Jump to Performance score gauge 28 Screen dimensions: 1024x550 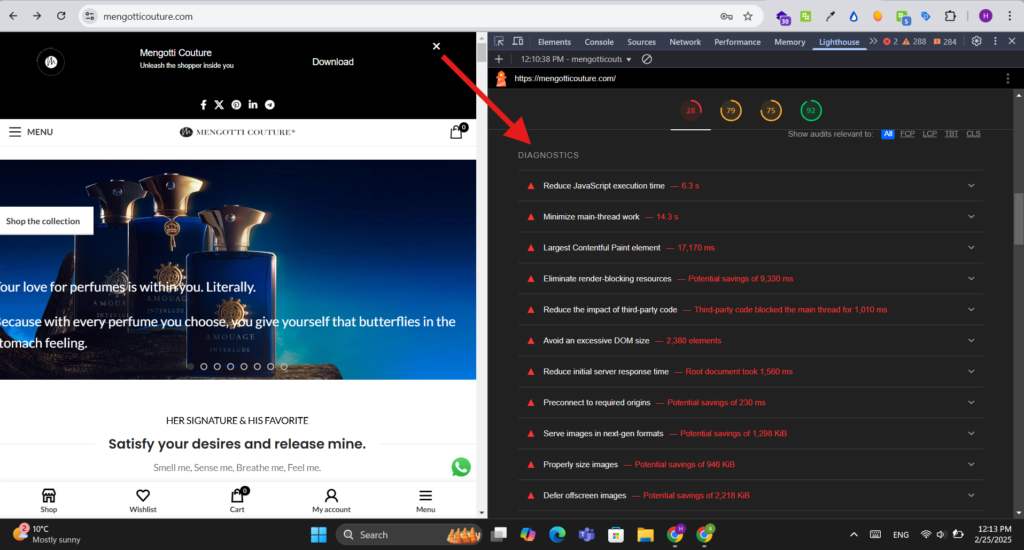pos(690,110)
